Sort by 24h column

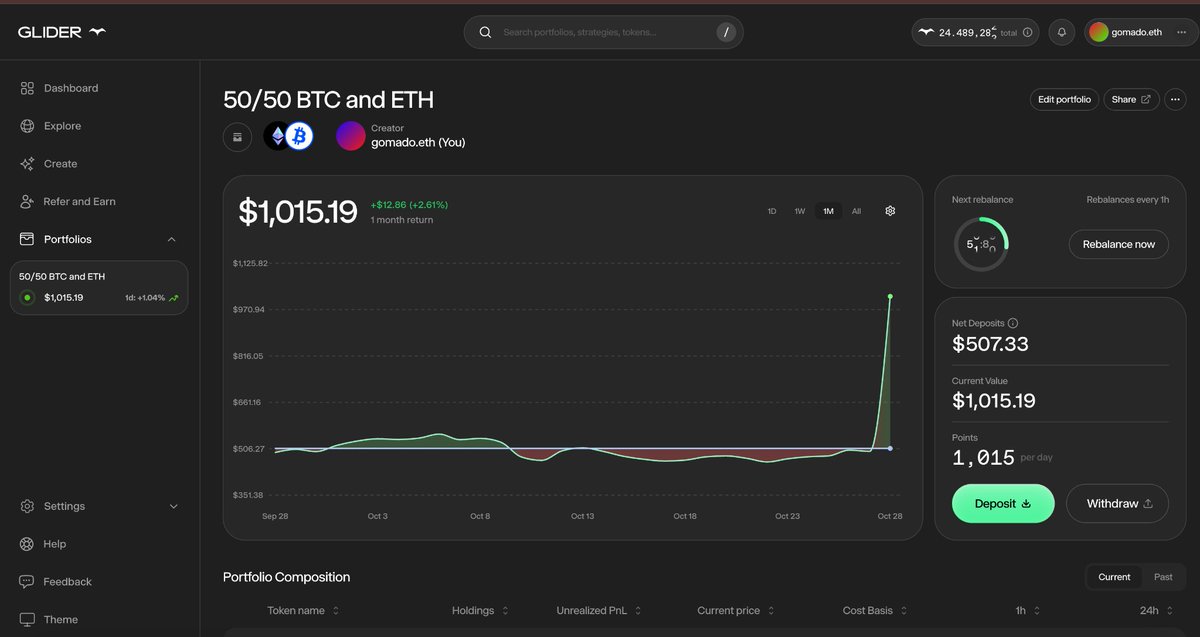click(x=1155, y=610)
